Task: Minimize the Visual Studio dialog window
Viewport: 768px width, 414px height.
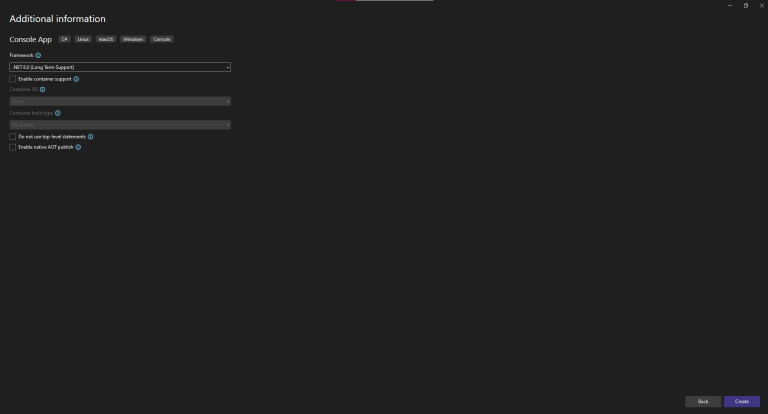Action: pos(730,6)
